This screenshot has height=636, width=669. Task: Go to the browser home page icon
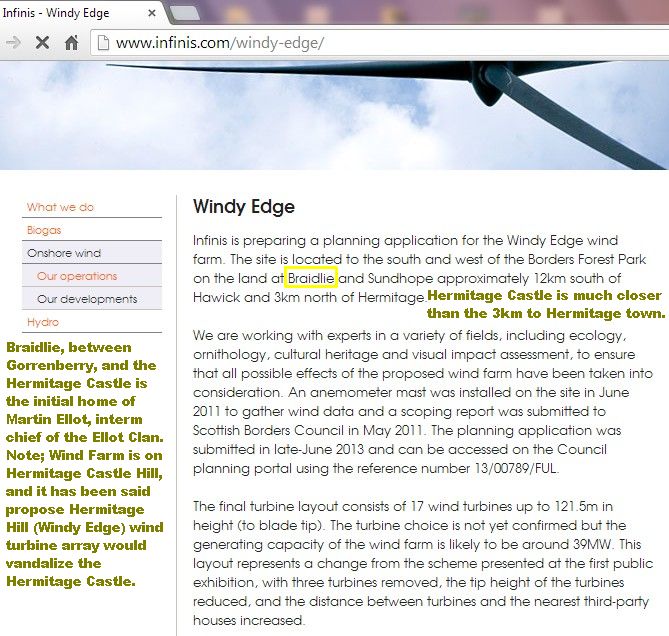[x=72, y=43]
